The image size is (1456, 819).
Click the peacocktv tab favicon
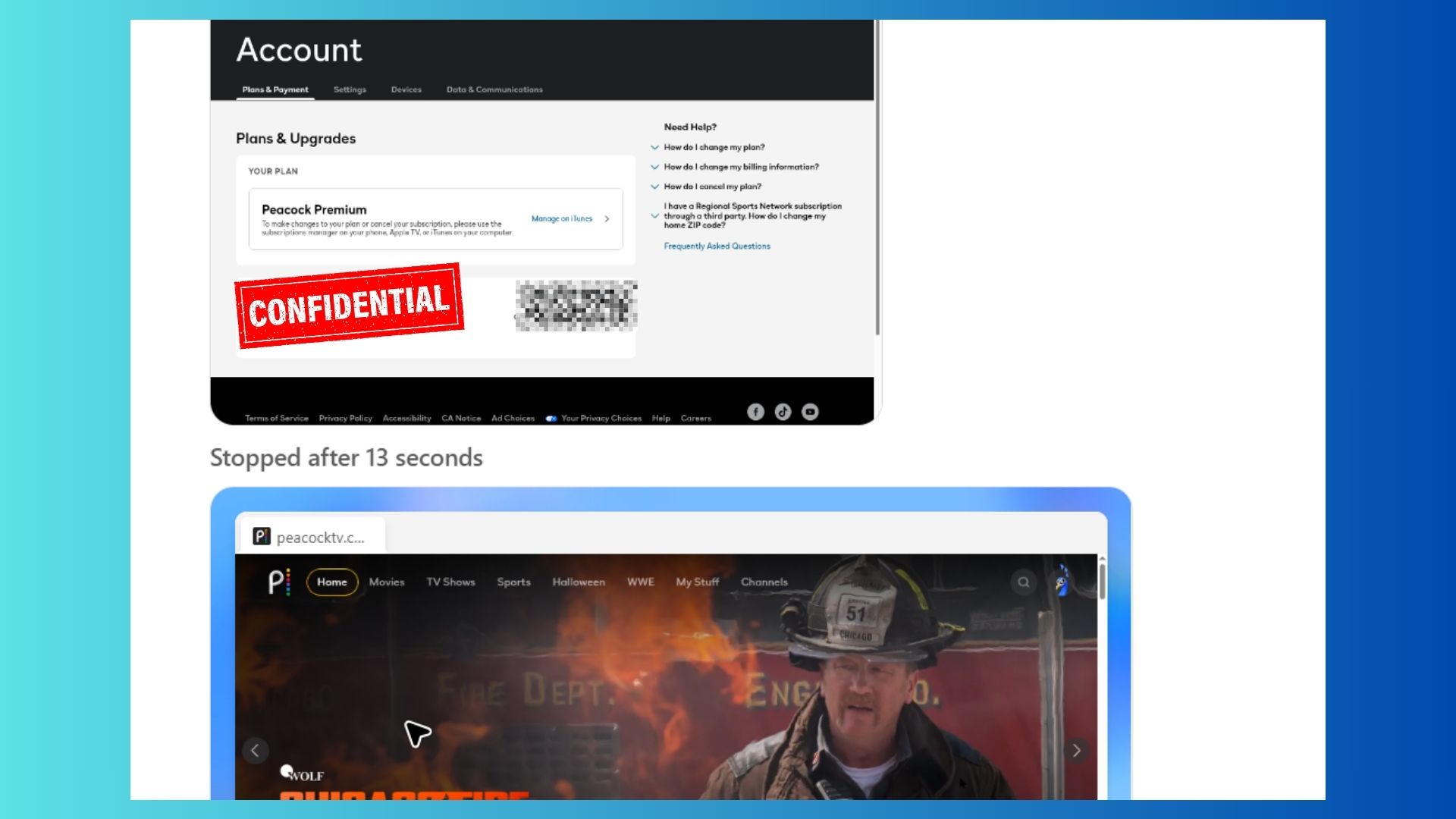pos(262,537)
